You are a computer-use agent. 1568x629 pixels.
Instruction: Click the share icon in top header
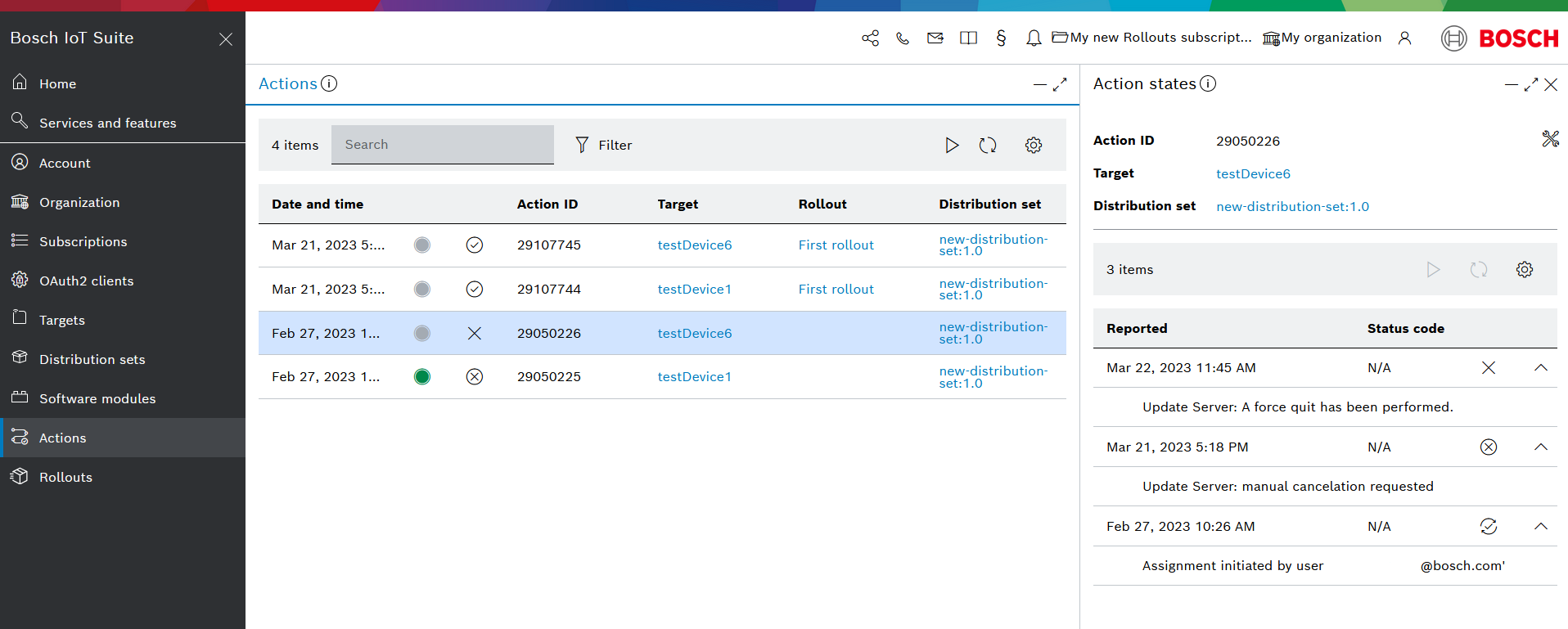click(870, 38)
